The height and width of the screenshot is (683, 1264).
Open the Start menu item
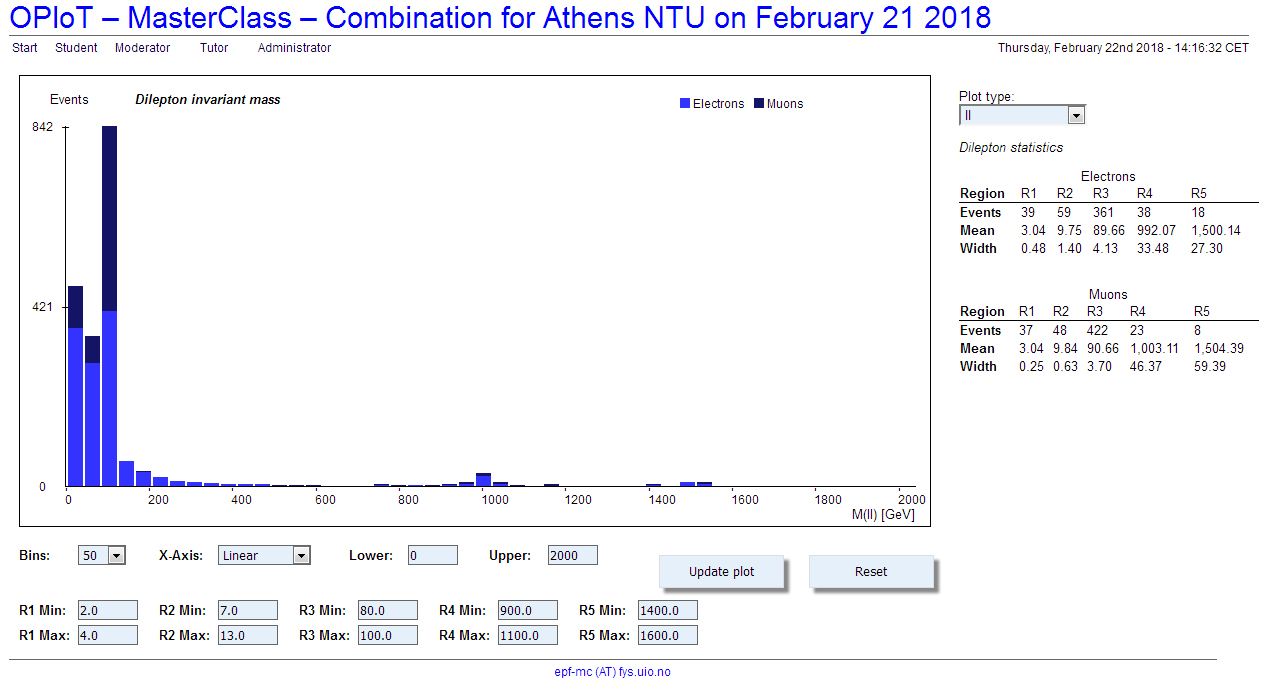(x=25, y=48)
